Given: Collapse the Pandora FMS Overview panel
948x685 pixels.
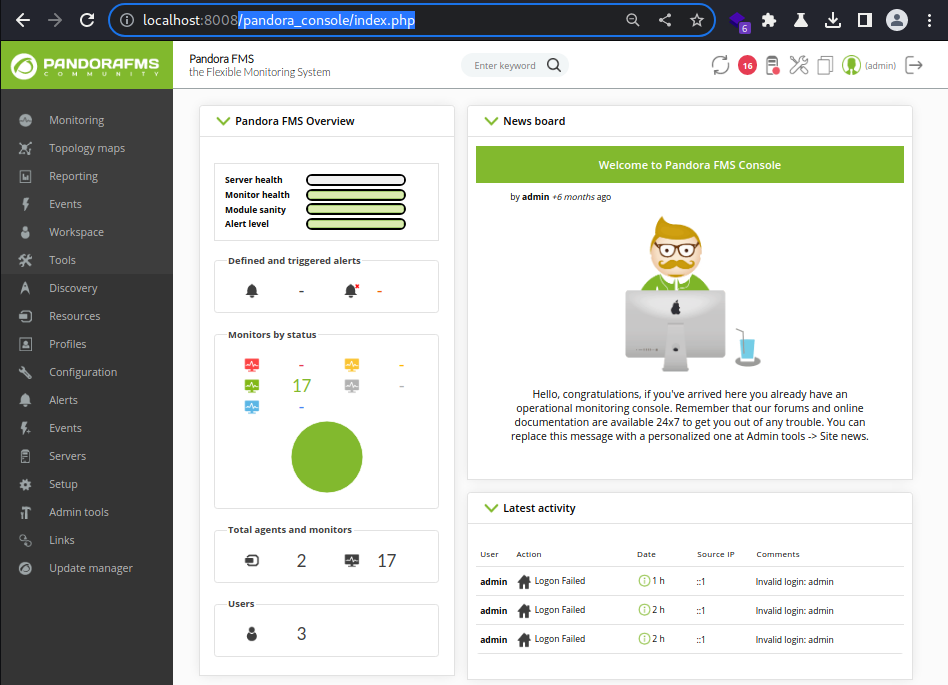Looking at the screenshot, I should pos(223,121).
